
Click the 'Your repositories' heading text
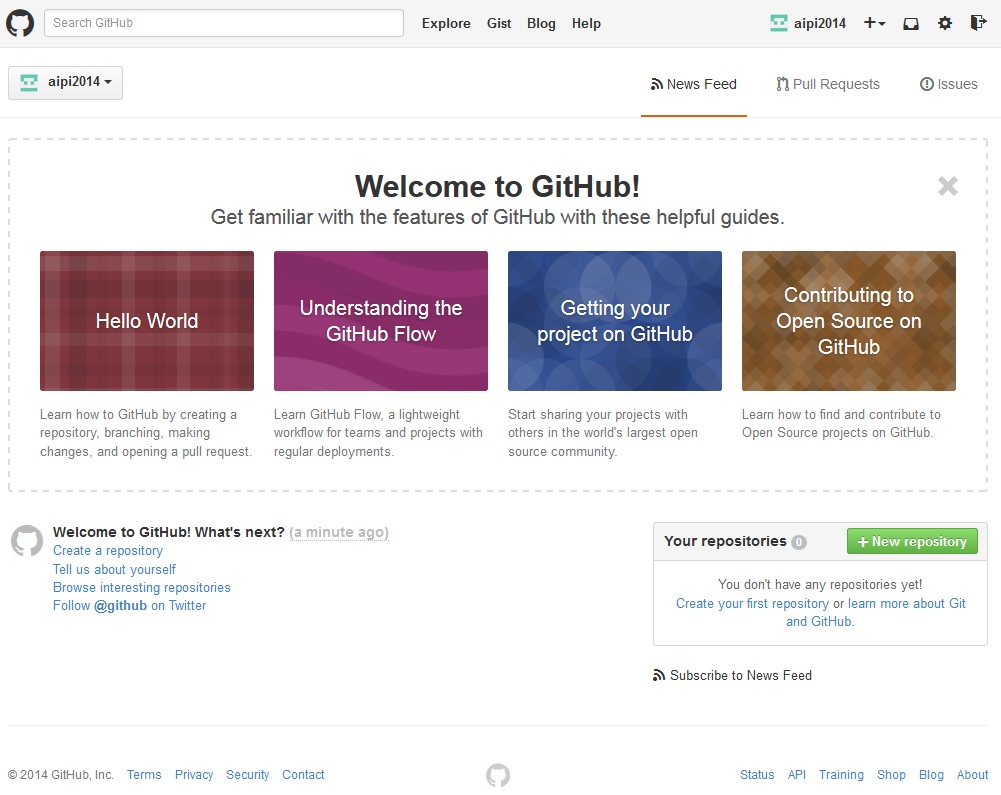click(725, 541)
